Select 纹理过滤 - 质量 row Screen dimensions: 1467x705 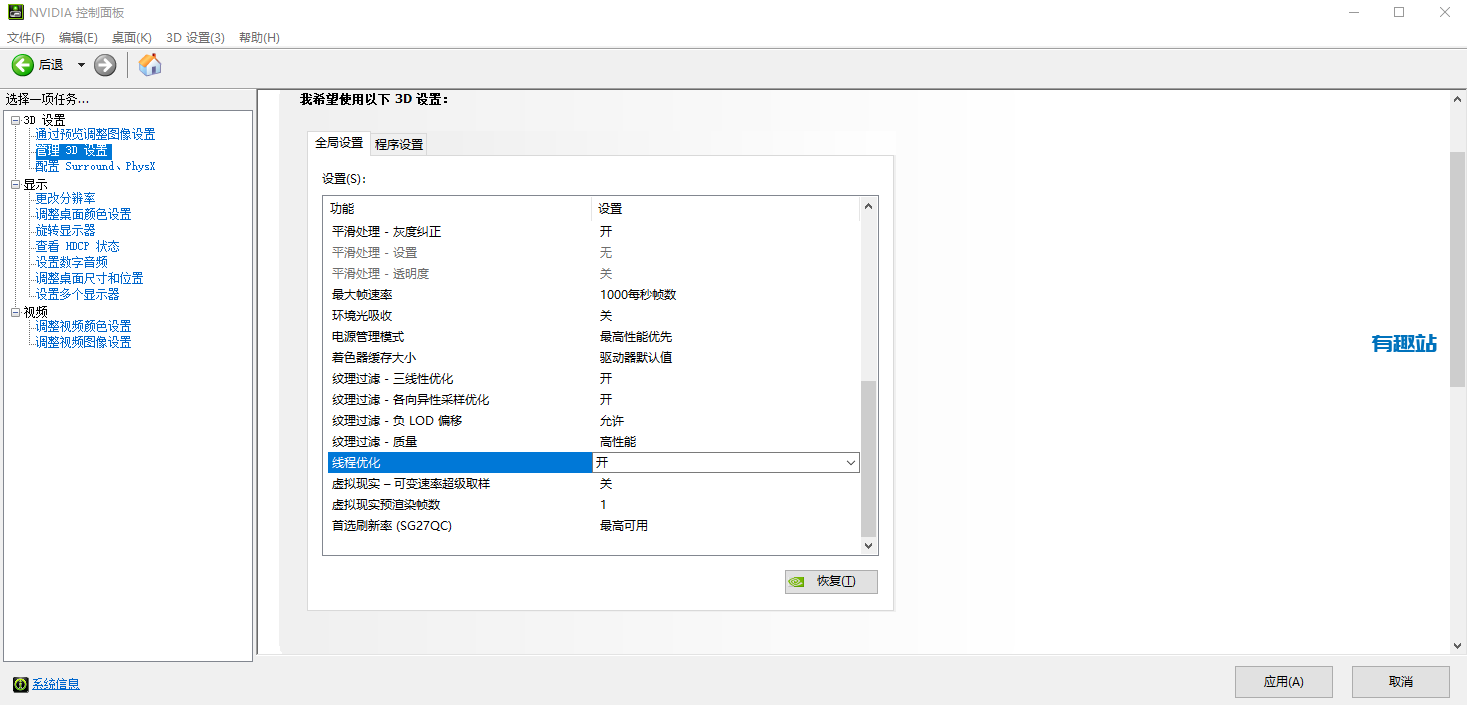pos(593,441)
